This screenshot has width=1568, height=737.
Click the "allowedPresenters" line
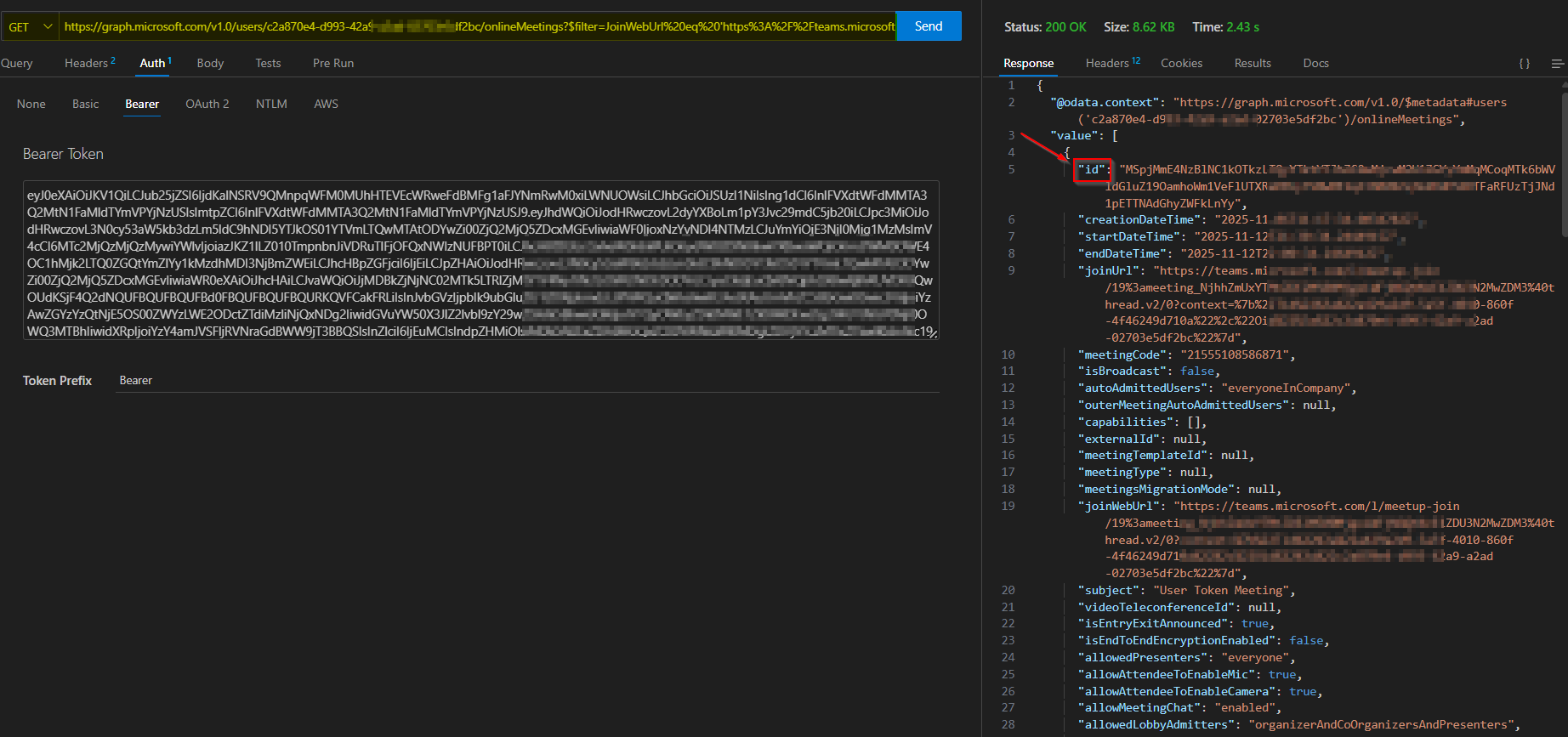pyautogui.click(x=1186, y=657)
